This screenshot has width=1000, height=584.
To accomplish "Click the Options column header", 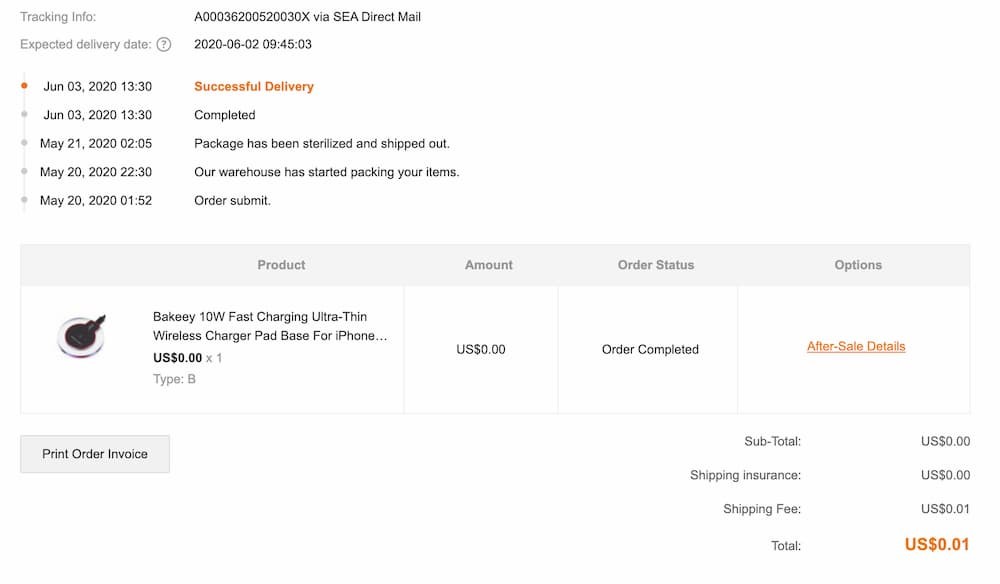I will coord(858,265).
